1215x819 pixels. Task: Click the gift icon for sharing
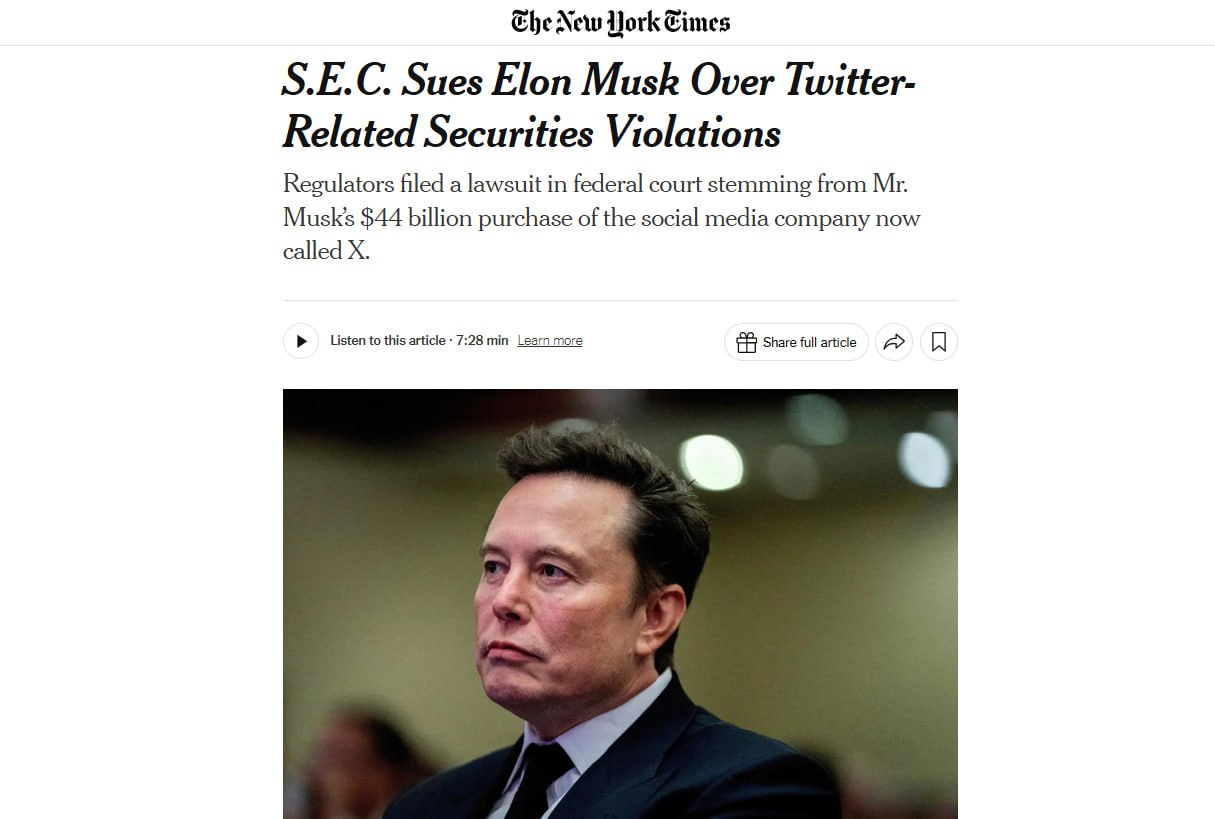[746, 342]
